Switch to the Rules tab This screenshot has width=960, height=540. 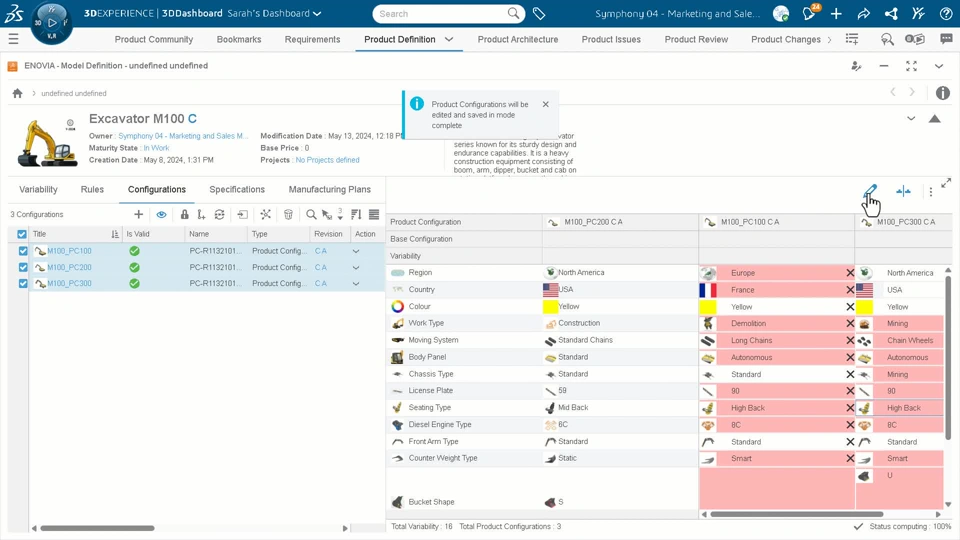coord(92,190)
